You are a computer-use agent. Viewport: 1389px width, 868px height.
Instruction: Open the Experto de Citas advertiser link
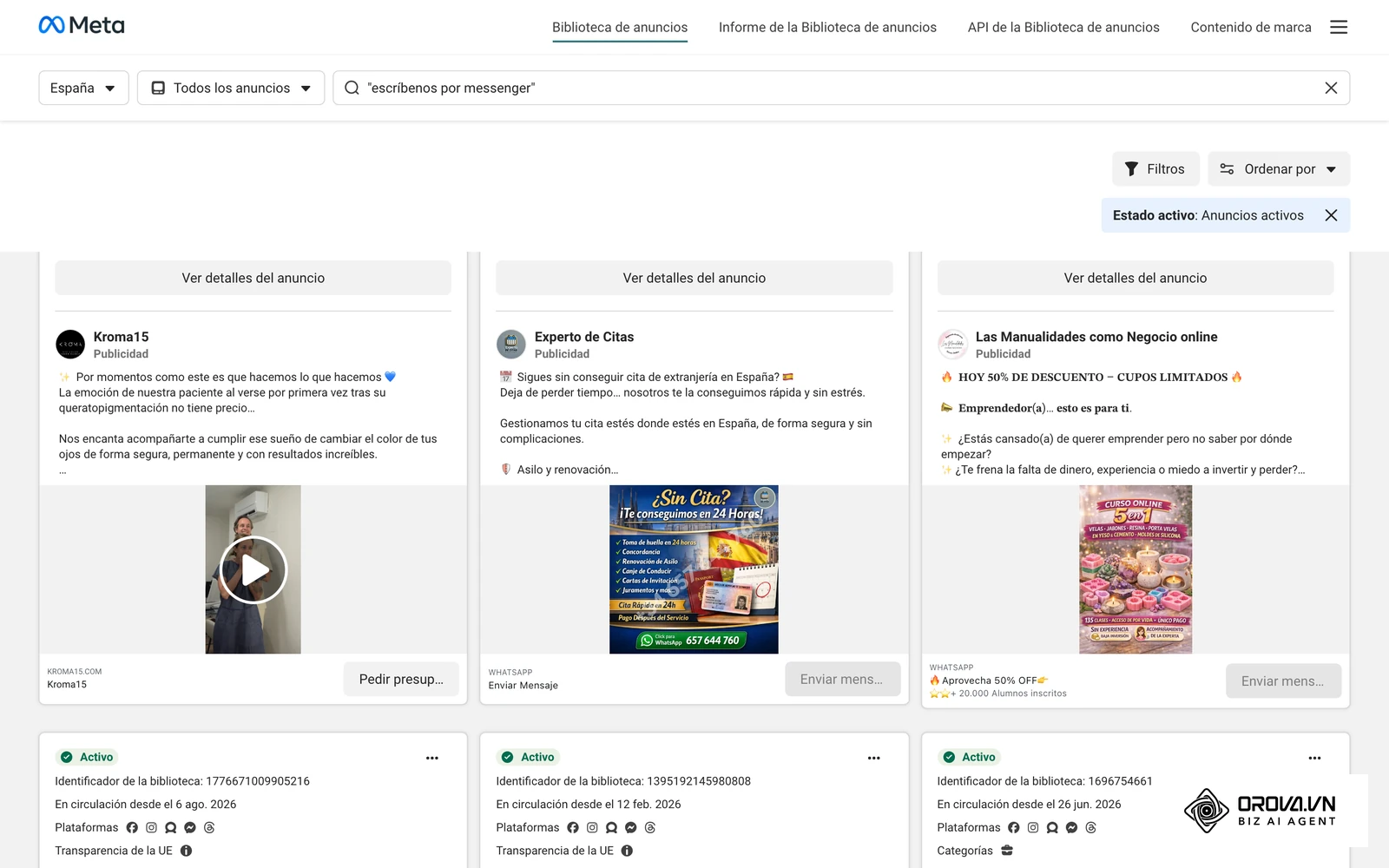click(x=584, y=337)
